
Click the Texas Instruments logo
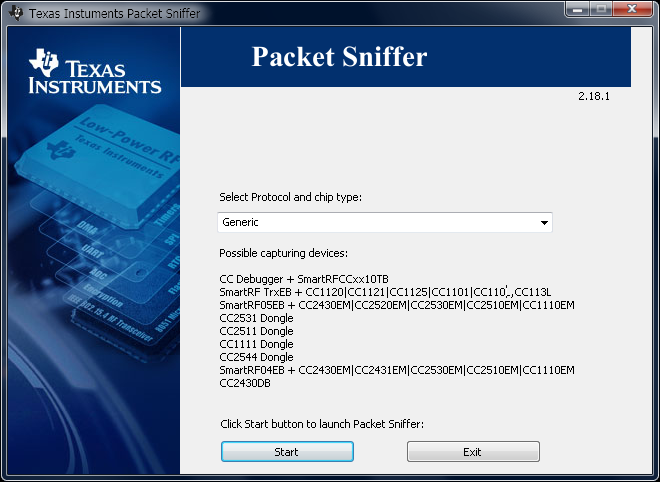click(x=95, y=71)
